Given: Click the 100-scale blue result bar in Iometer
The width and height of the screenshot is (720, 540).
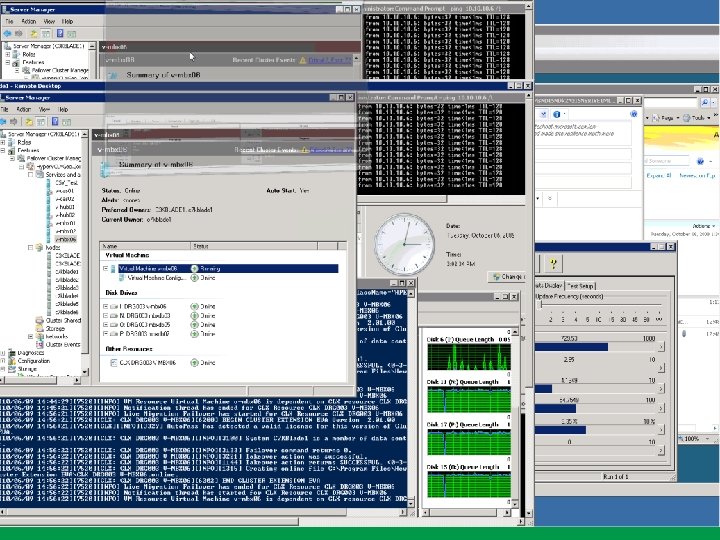Looking at the screenshot, I should coord(555,408).
